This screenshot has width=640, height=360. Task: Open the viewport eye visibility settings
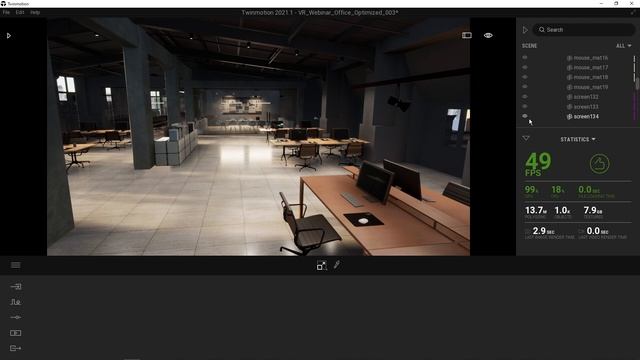(488, 36)
